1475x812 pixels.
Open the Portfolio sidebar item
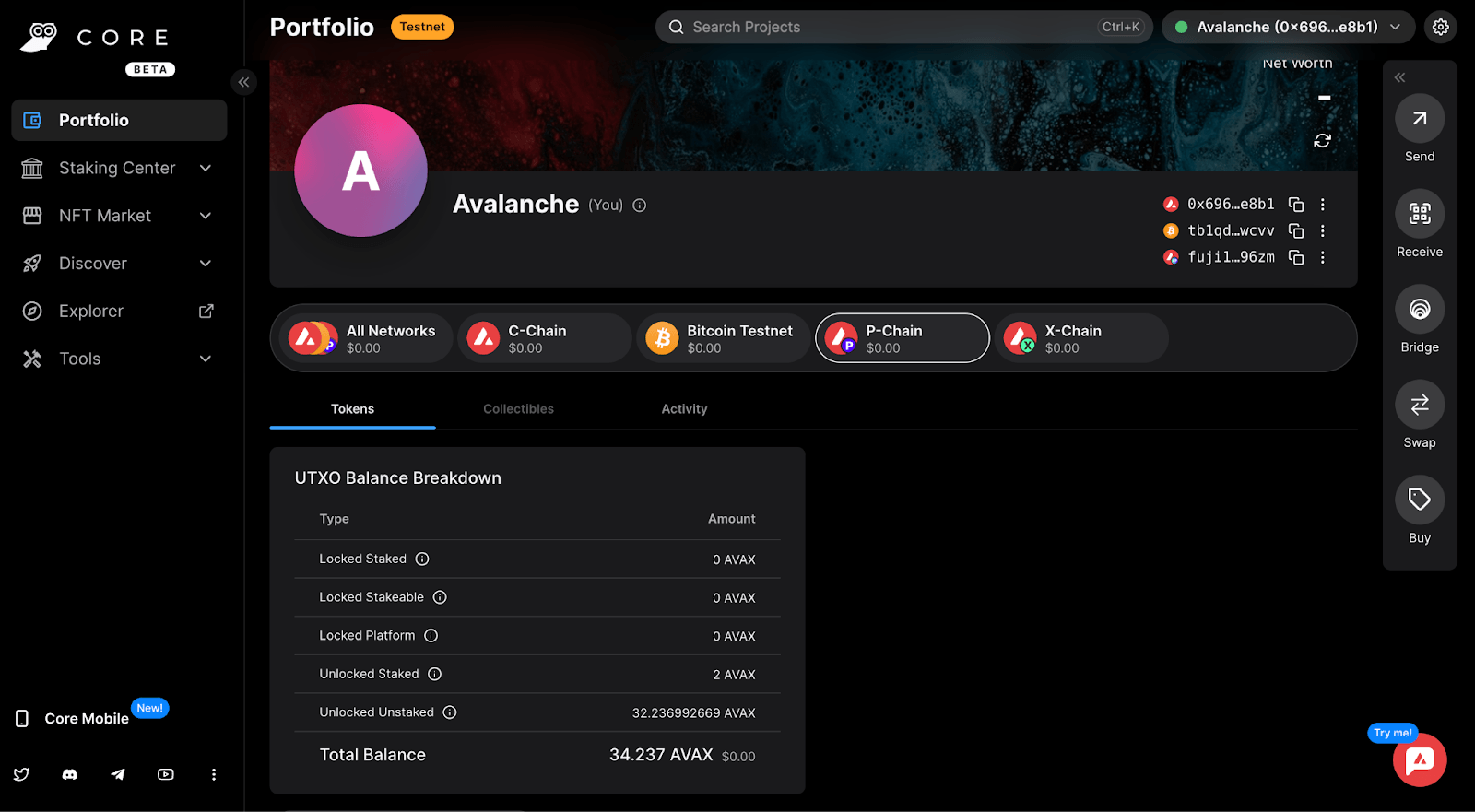pyautogui.click(x=119, y=120)
